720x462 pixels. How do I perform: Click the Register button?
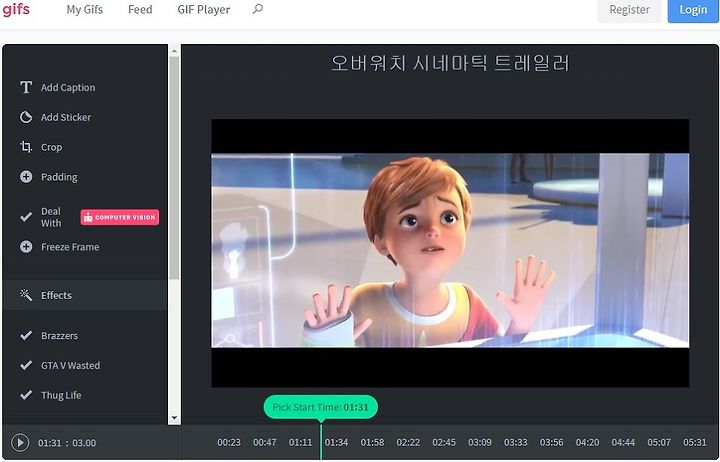point(630,10)
